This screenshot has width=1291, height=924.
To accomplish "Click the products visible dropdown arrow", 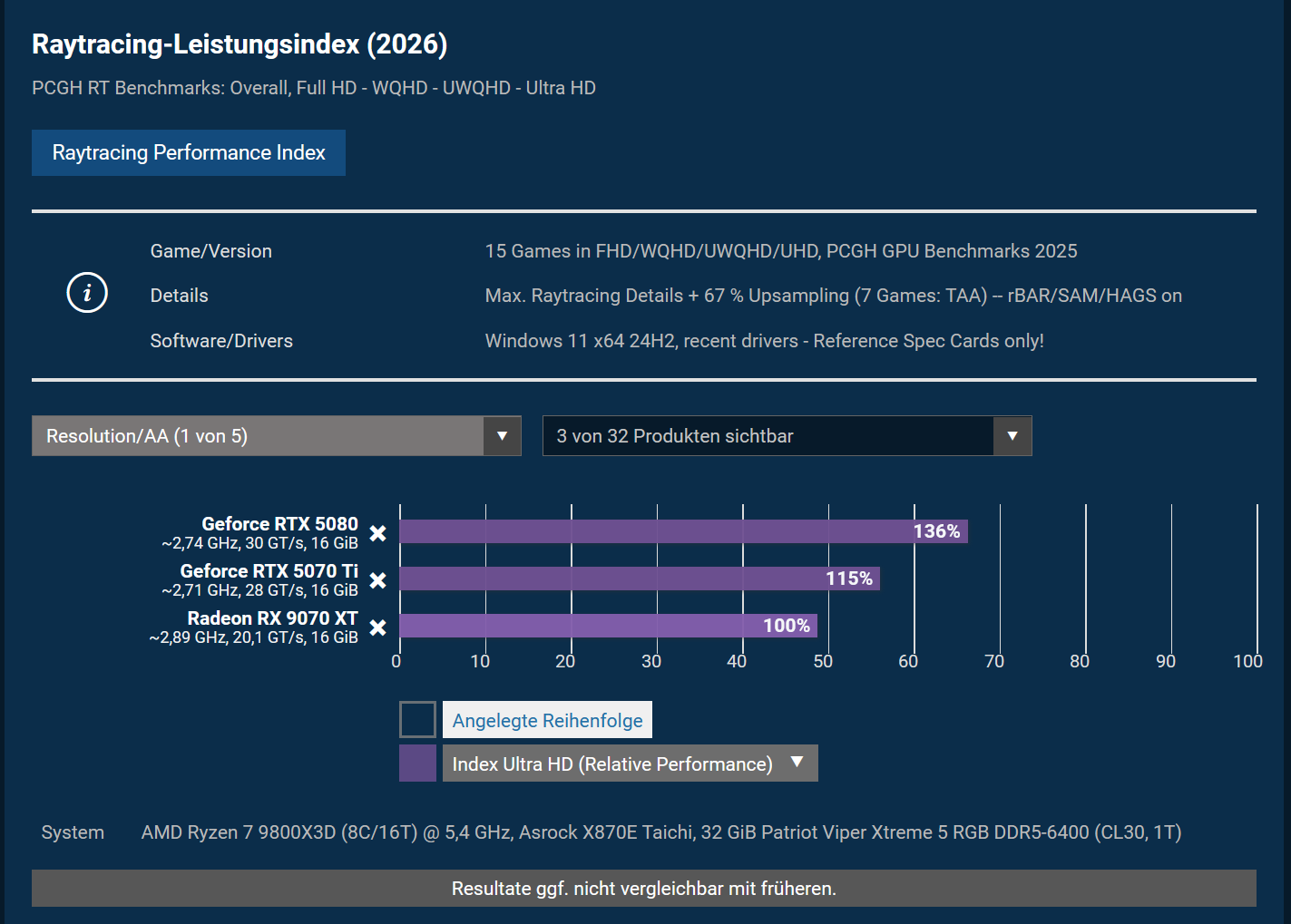I will [1012, 436].
